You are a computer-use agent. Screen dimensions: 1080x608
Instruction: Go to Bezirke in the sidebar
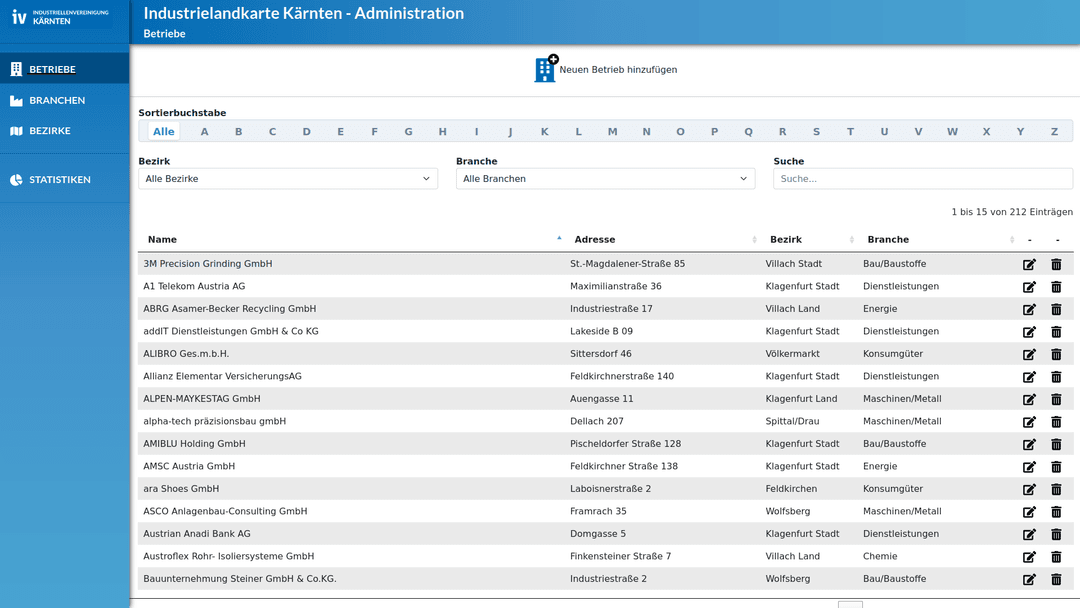[x=65, y=130]
